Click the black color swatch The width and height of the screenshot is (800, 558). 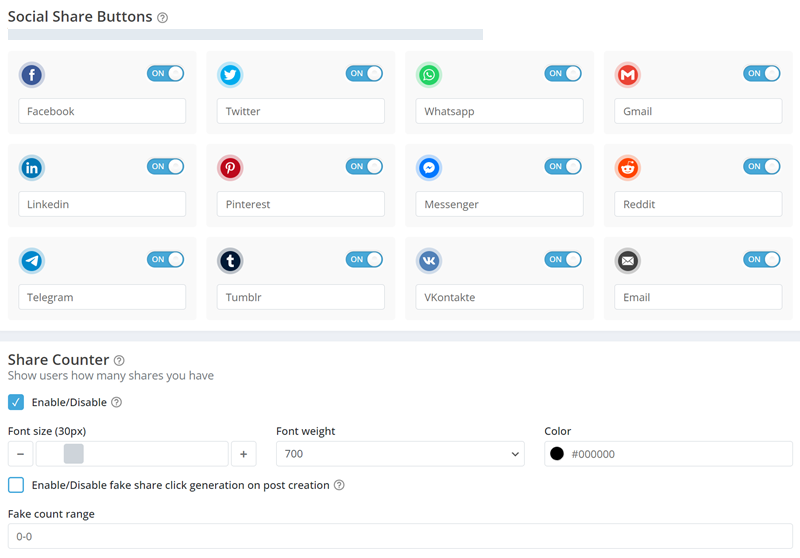coord(557,453)
